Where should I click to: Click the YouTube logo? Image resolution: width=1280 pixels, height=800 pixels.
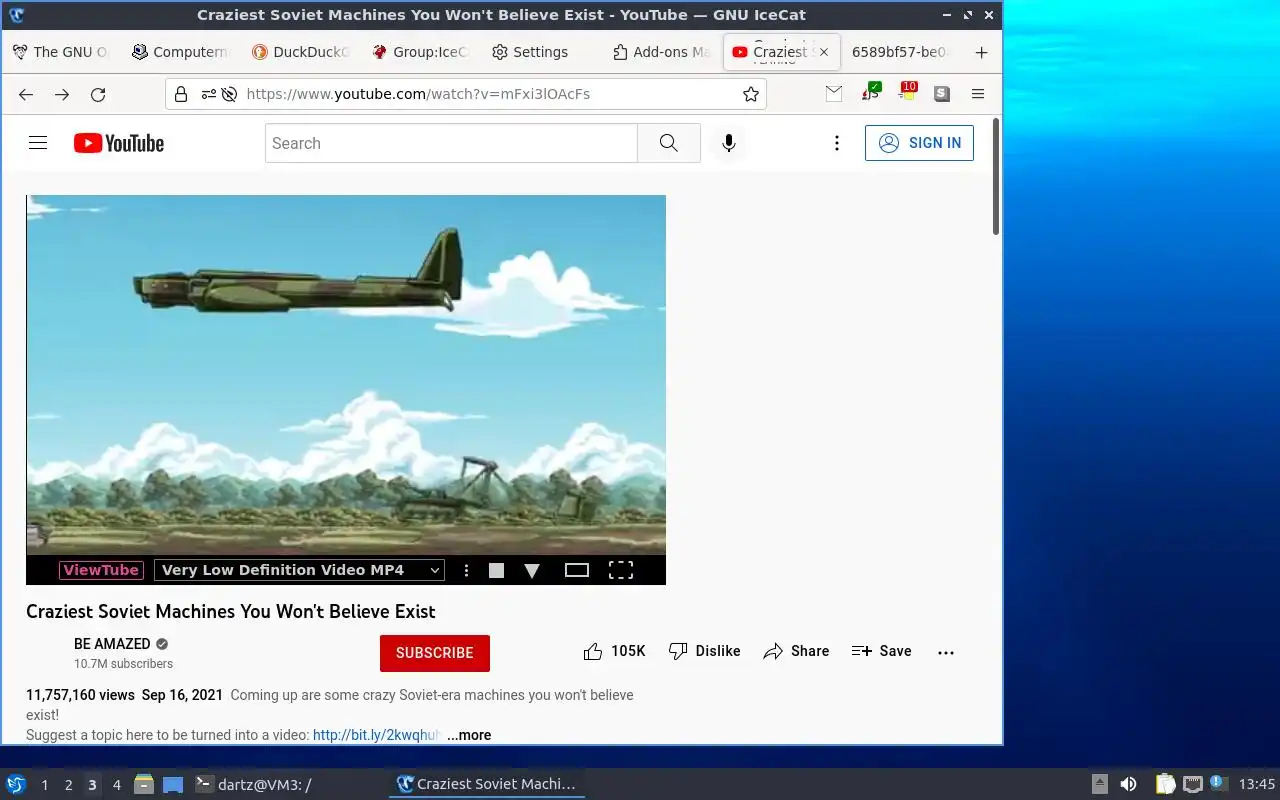click(118, 143)
